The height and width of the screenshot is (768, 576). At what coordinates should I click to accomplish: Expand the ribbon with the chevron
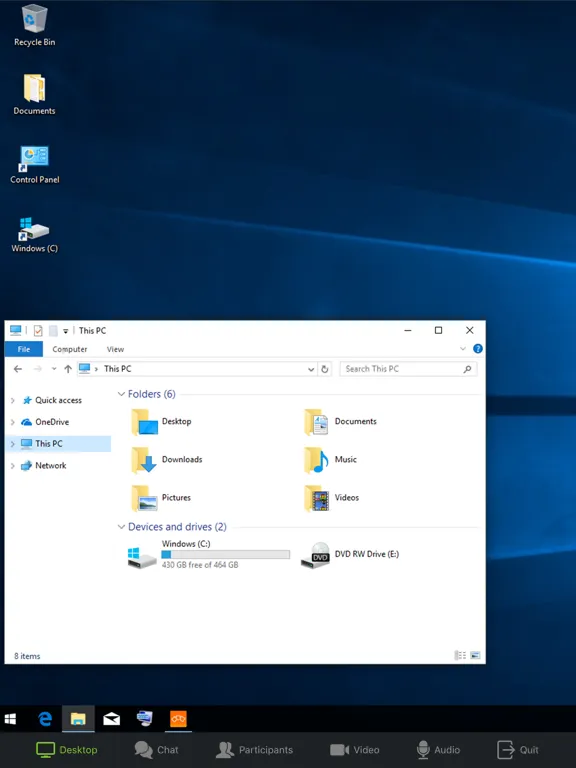click(x=462, y=349)
